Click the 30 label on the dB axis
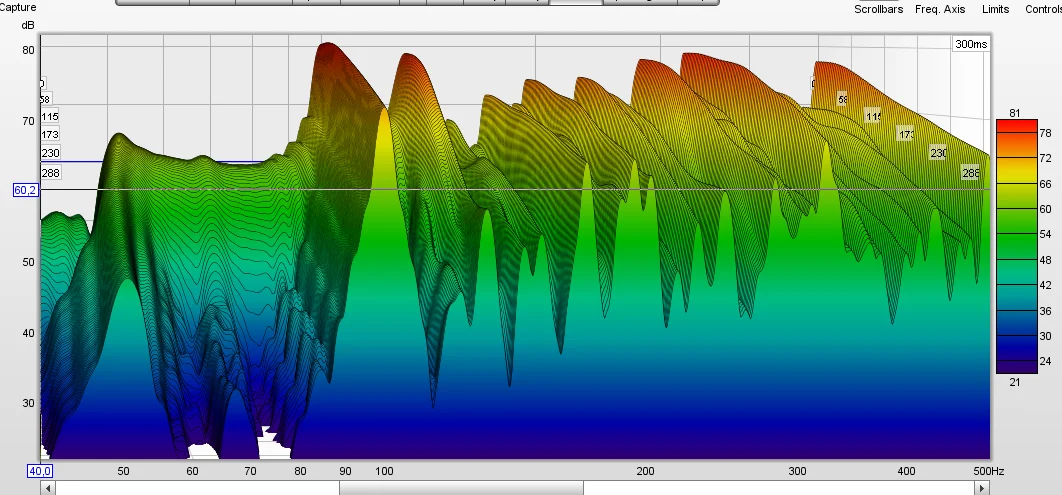 [28, 403]
